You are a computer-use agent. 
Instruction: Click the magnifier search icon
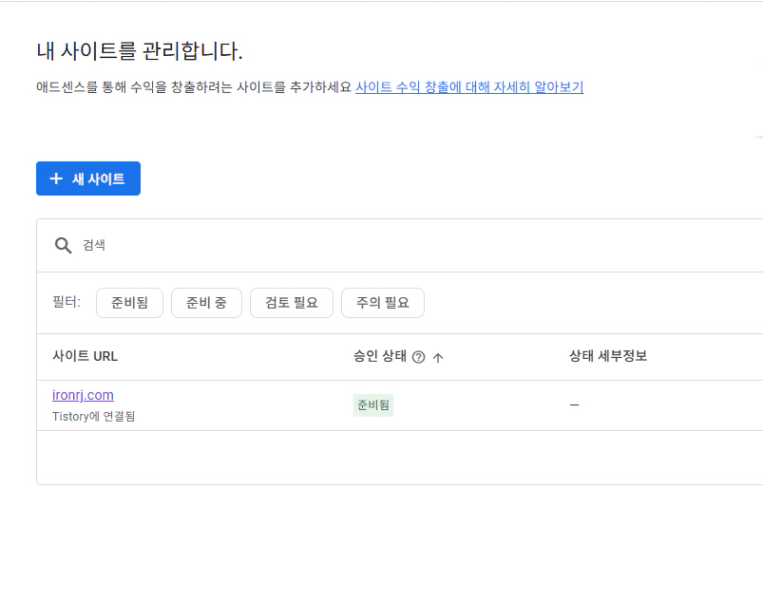(x=63, y=245)
